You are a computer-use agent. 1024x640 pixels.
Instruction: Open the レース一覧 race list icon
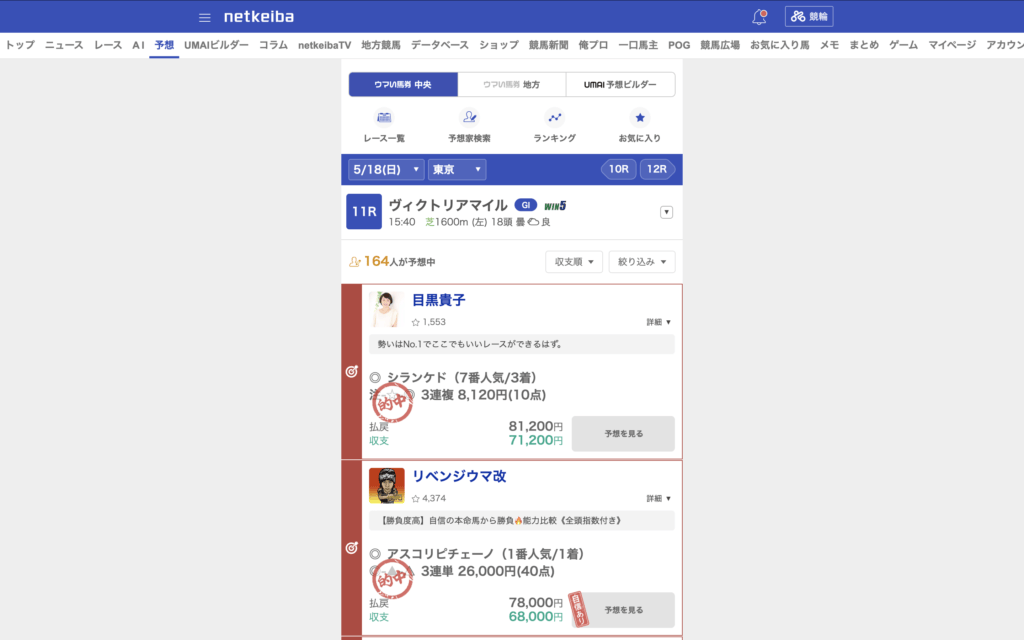coord(384,118)
